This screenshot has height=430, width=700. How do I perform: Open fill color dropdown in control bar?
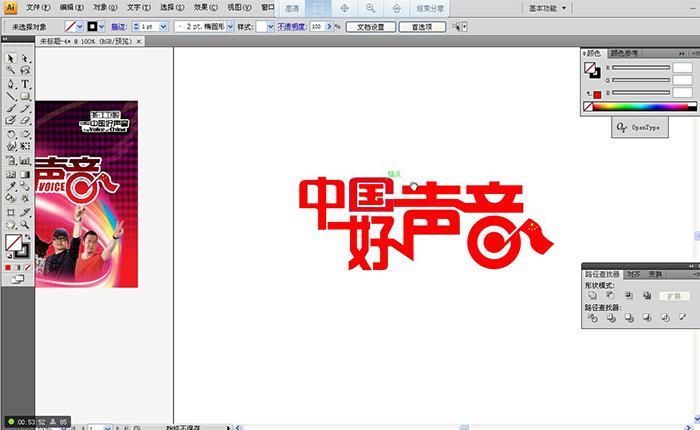coord(80,27)
